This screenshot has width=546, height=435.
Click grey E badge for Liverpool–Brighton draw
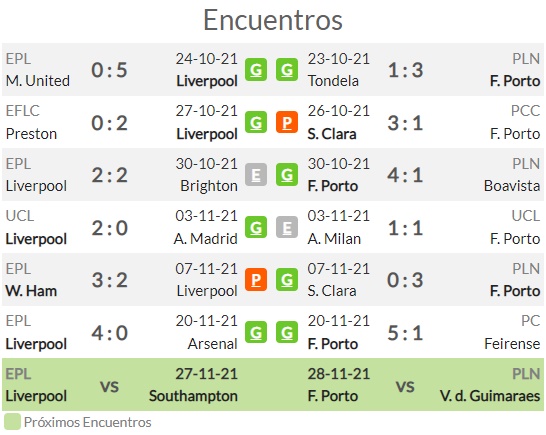click(x=256, y=174)
